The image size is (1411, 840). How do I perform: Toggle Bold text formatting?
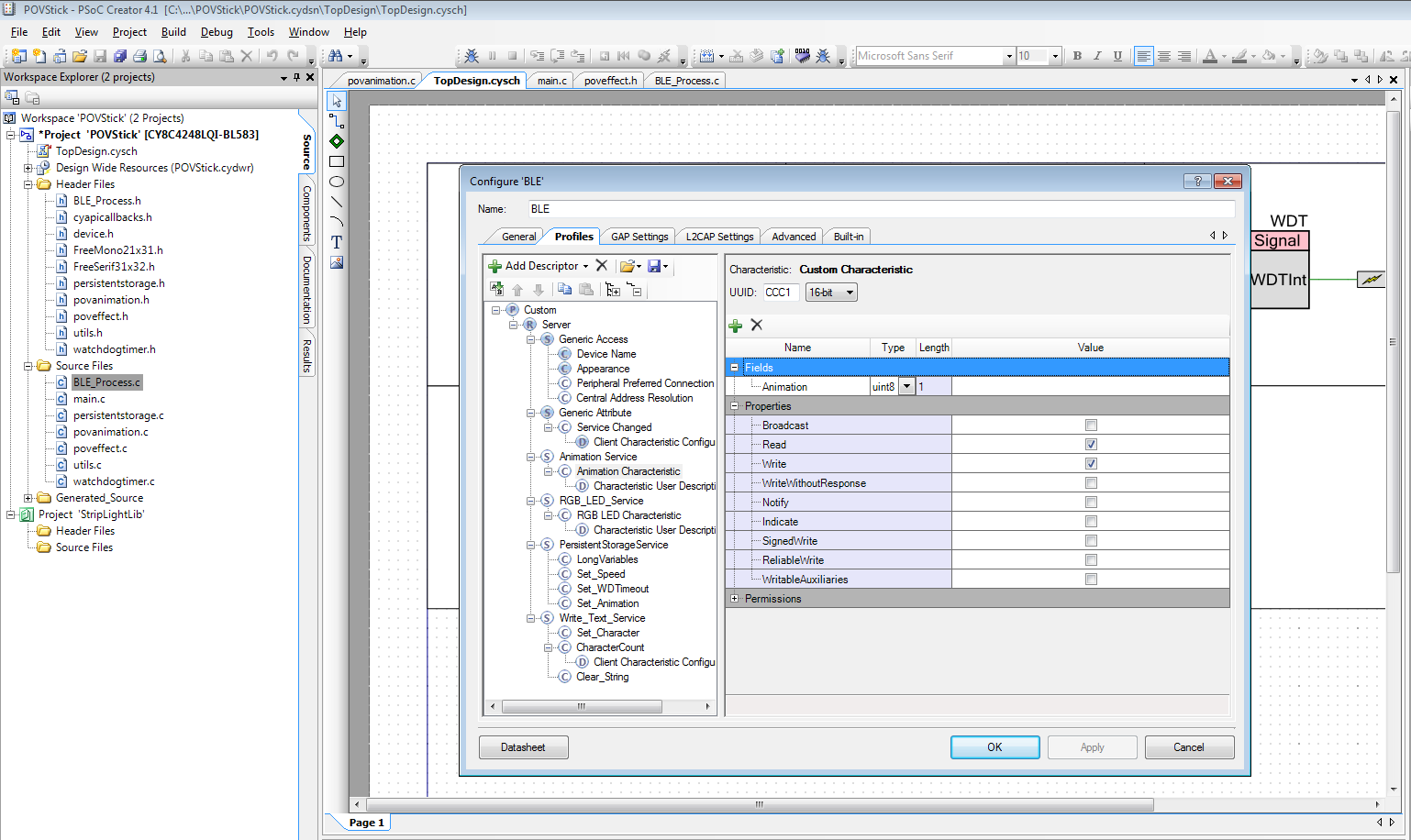point(1077,56)
